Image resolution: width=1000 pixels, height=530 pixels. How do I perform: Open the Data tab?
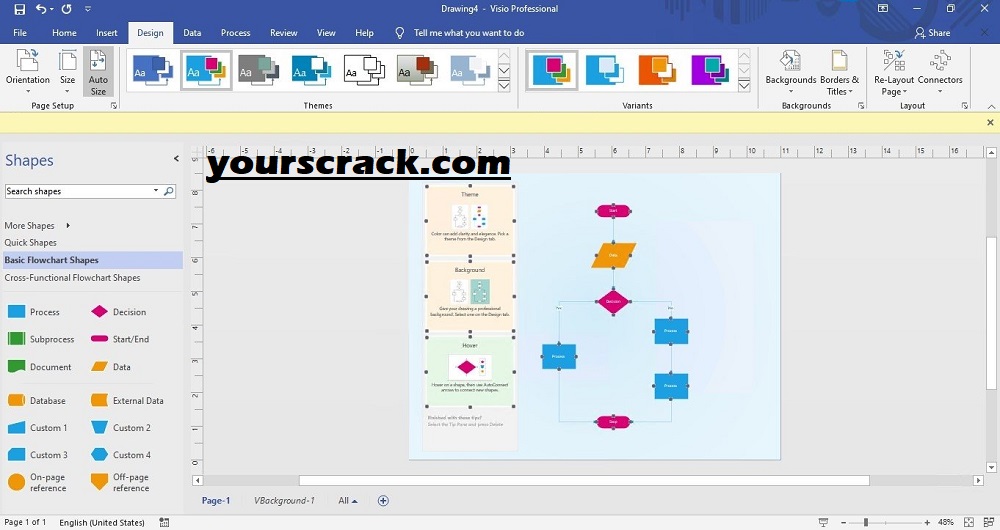click(192, 33)
